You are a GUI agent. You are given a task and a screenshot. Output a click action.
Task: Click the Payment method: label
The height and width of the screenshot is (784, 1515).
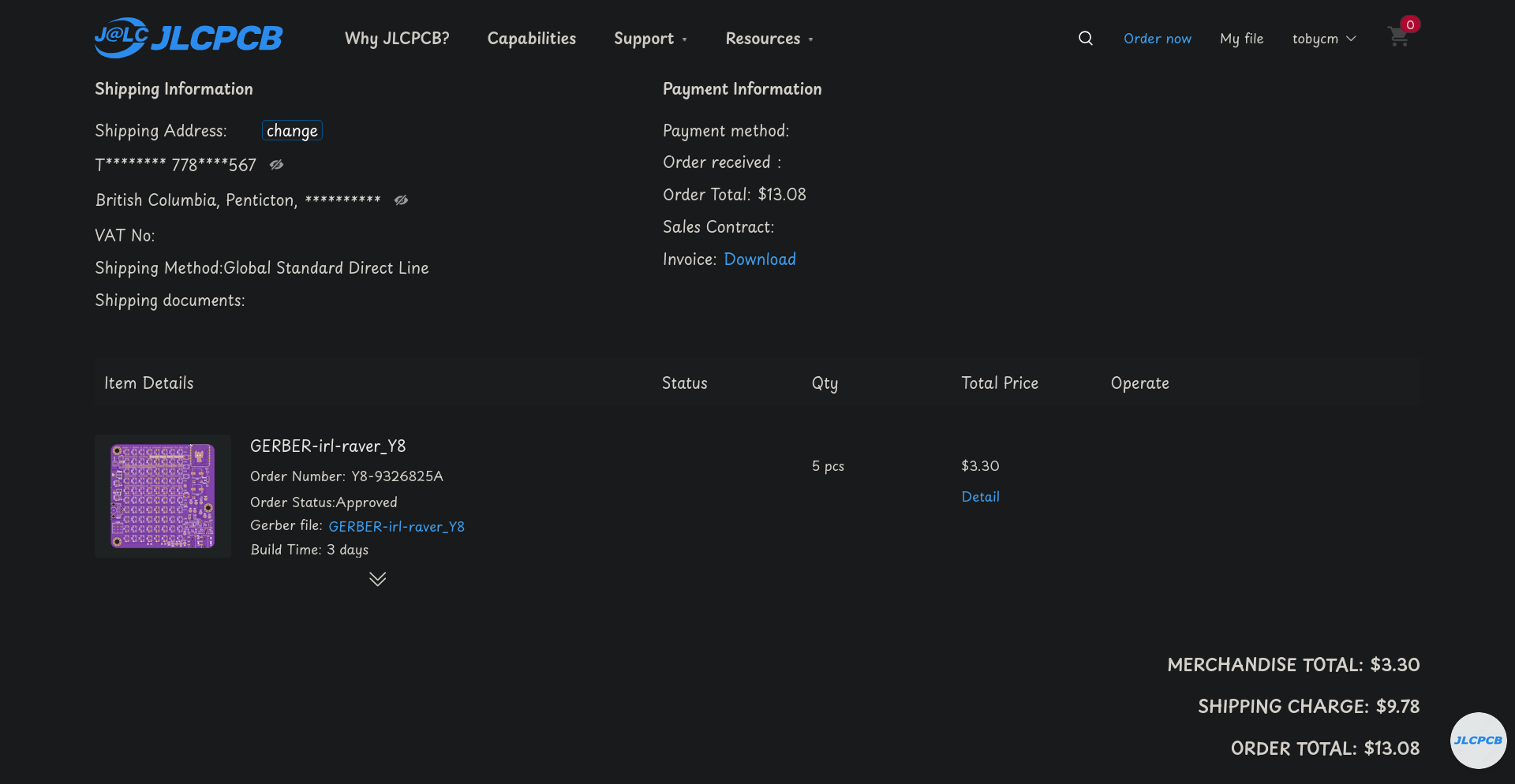pos(726,131)
